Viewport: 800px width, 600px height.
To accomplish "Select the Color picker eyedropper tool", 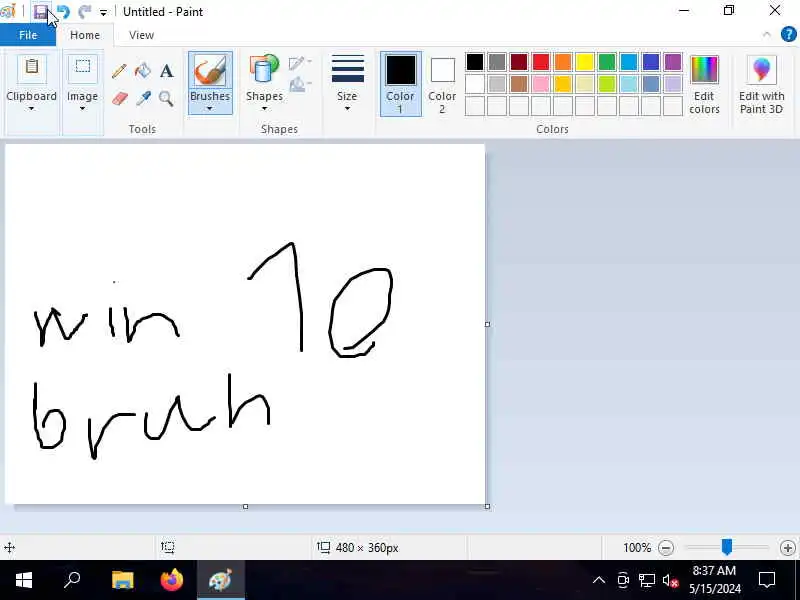I will 143,98.
